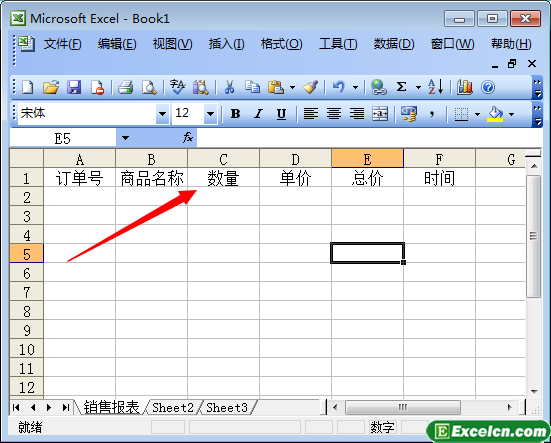Open the blue Help question mark icon
The width and height of the screenshot is (551, 443).
(488, 87)
